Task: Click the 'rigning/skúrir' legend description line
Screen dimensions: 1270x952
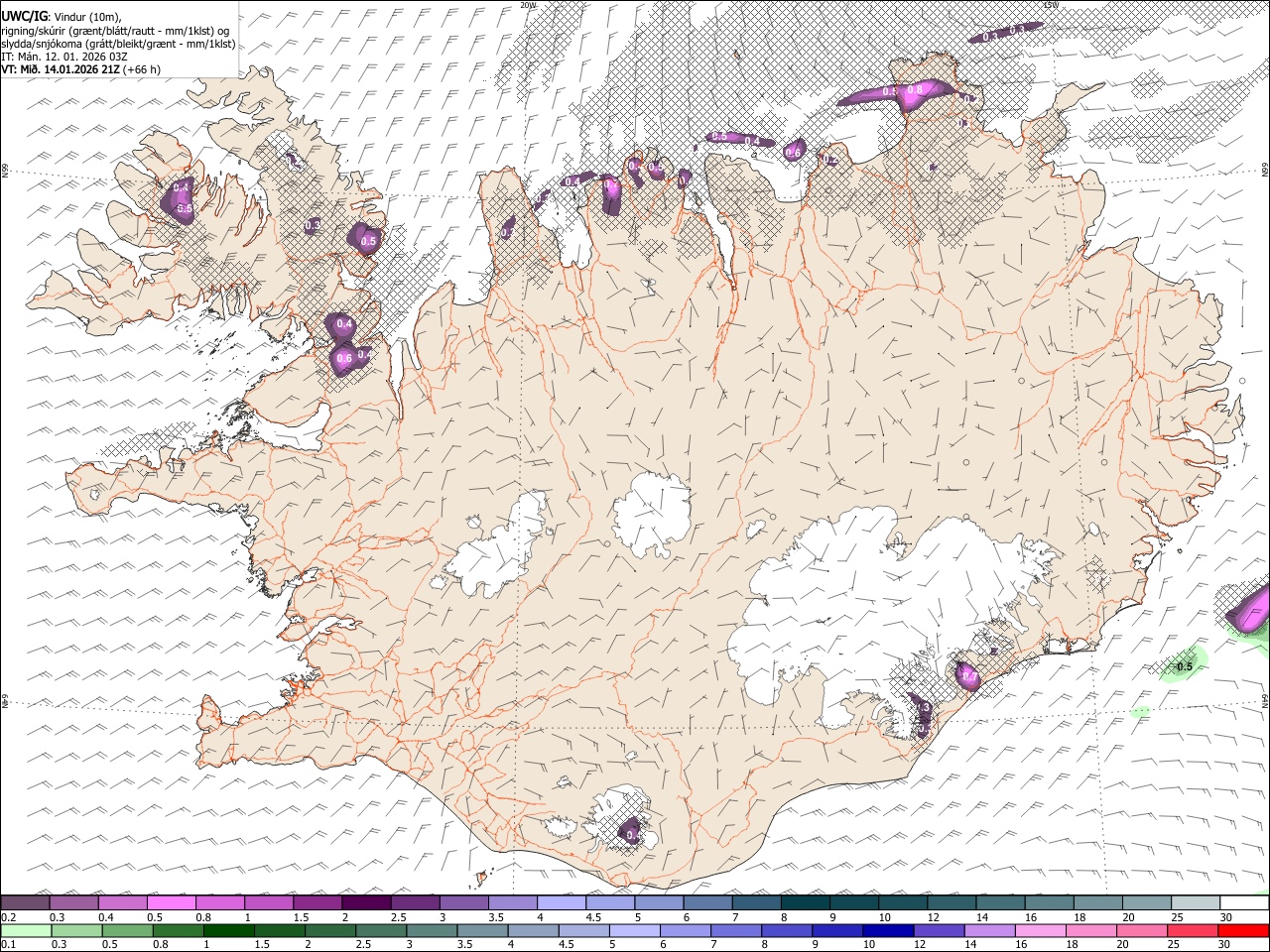Action: tap(115, 31)
